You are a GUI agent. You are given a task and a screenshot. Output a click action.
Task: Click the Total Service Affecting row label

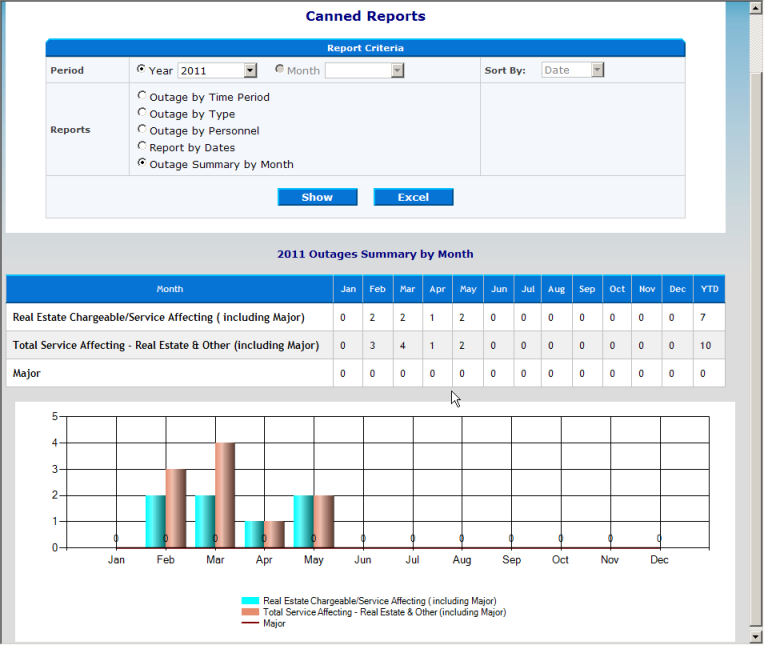click(166, 345)
